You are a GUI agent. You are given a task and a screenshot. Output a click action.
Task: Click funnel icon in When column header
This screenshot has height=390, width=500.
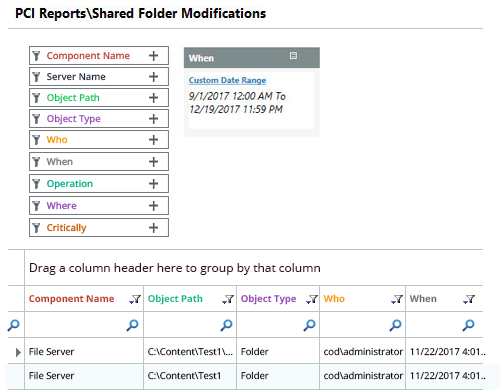click(x=469, y=299)
